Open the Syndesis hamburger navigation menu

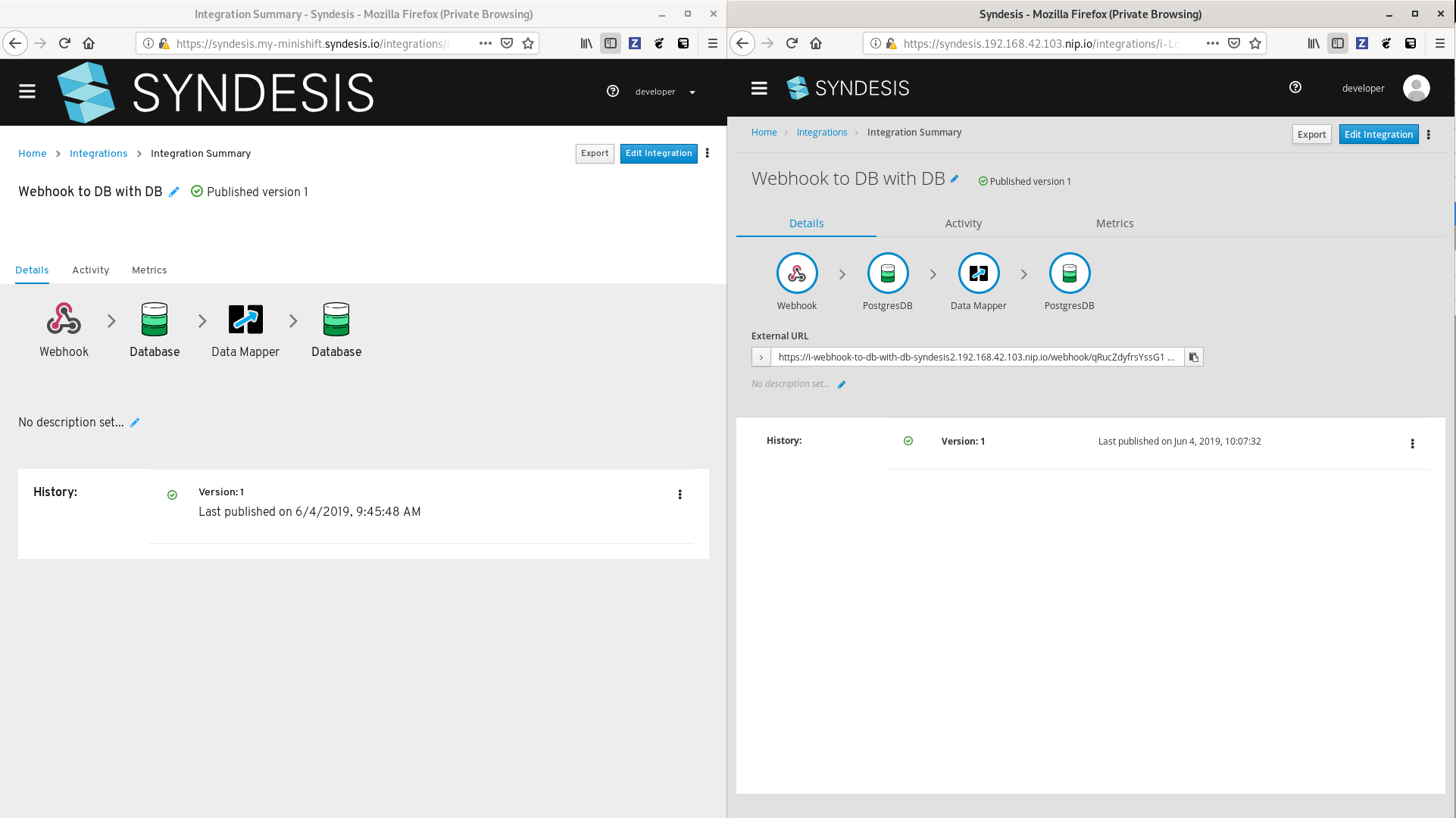758,89
